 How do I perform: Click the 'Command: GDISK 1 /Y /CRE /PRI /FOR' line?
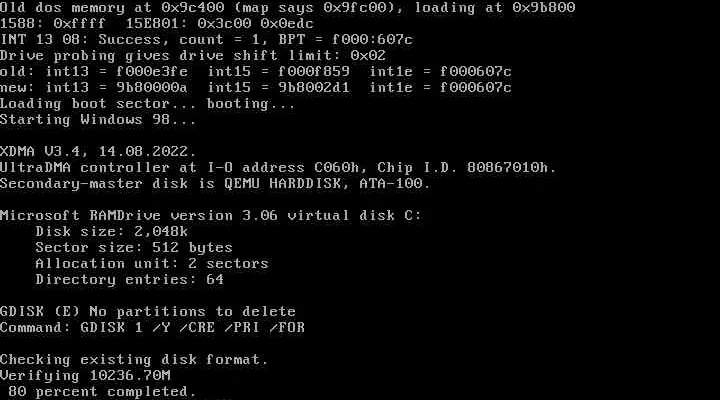(x=152, y=327)
